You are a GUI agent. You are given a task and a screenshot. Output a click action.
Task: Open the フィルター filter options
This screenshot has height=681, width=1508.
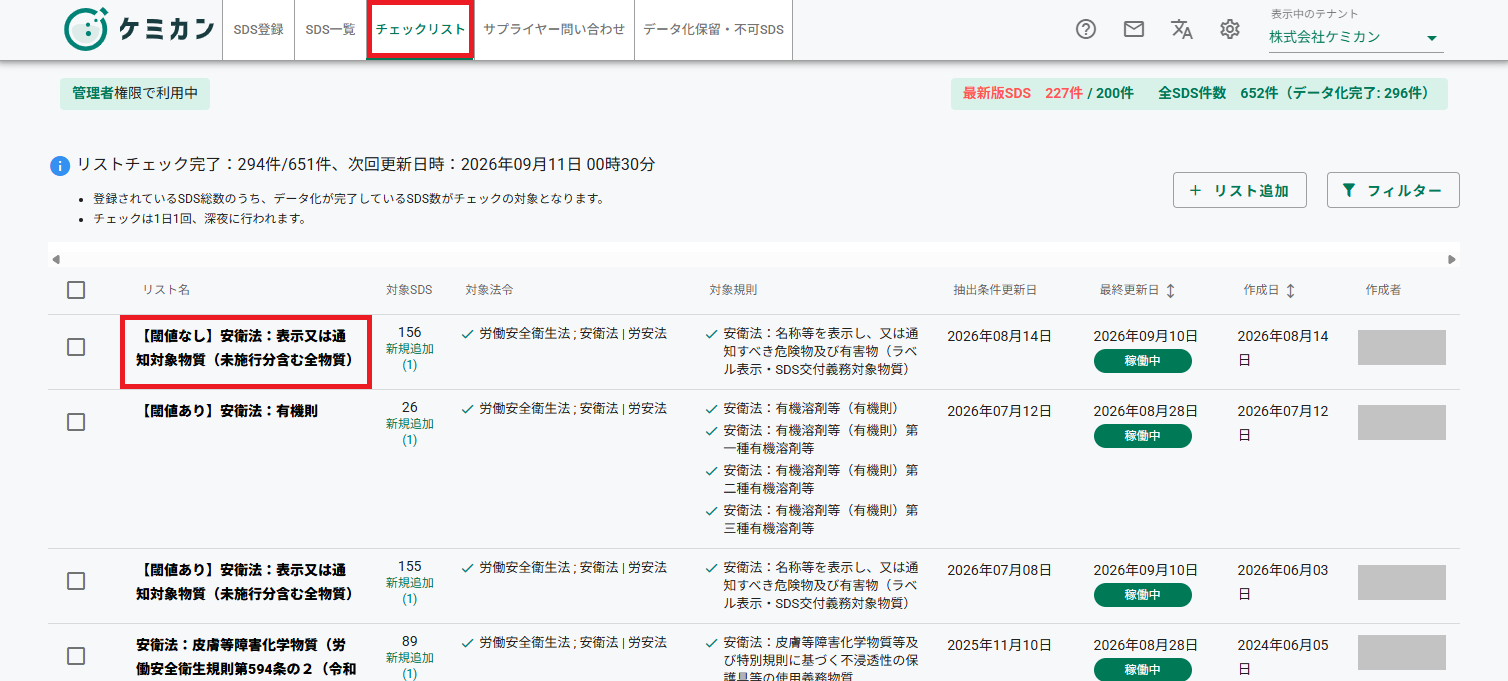1393,190
